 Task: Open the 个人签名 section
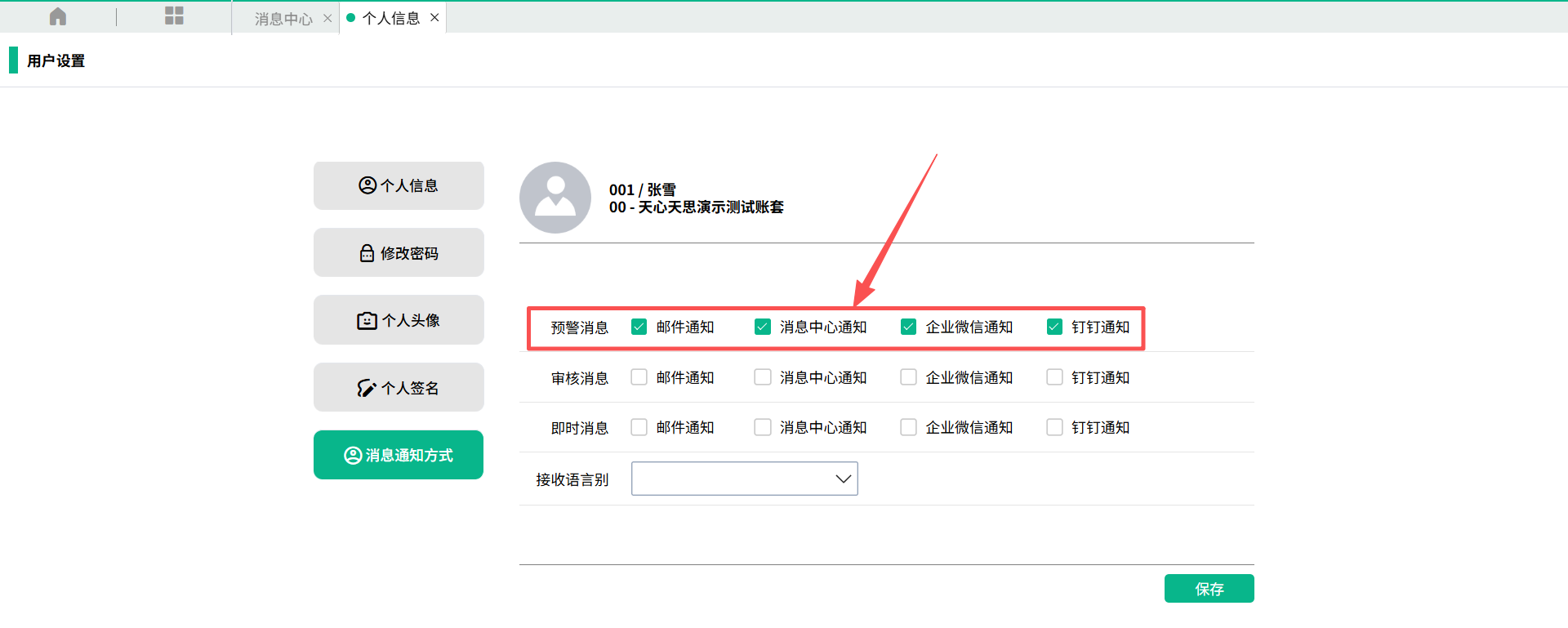pos(399,388)
